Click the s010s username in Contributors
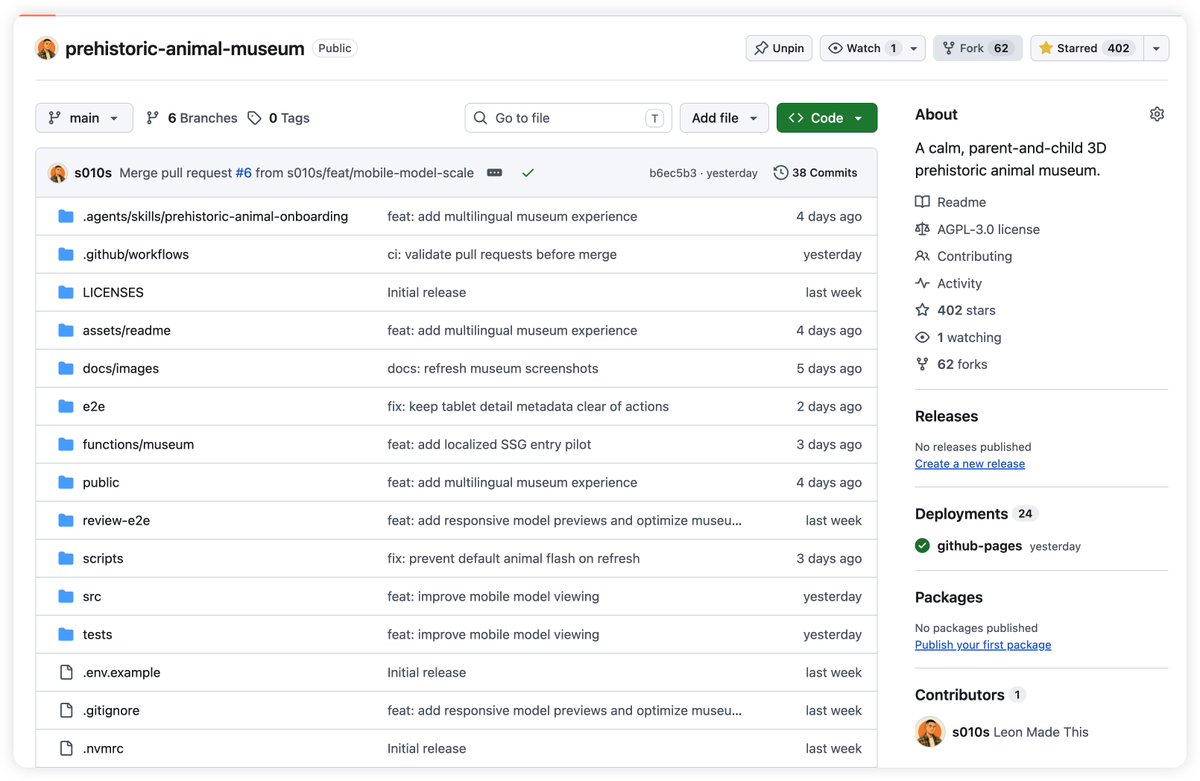Viewport: 1200px width, 781px height. [970, 732]
